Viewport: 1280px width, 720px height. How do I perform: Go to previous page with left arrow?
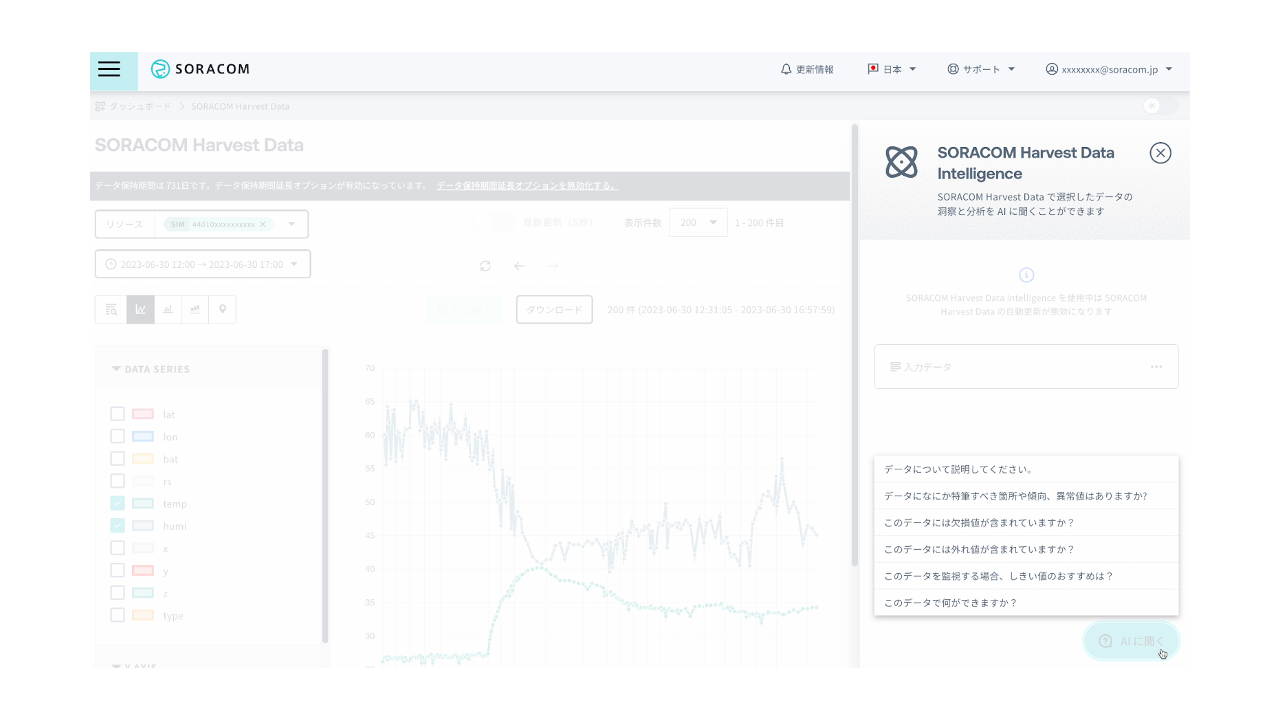(x=519, y=266)
